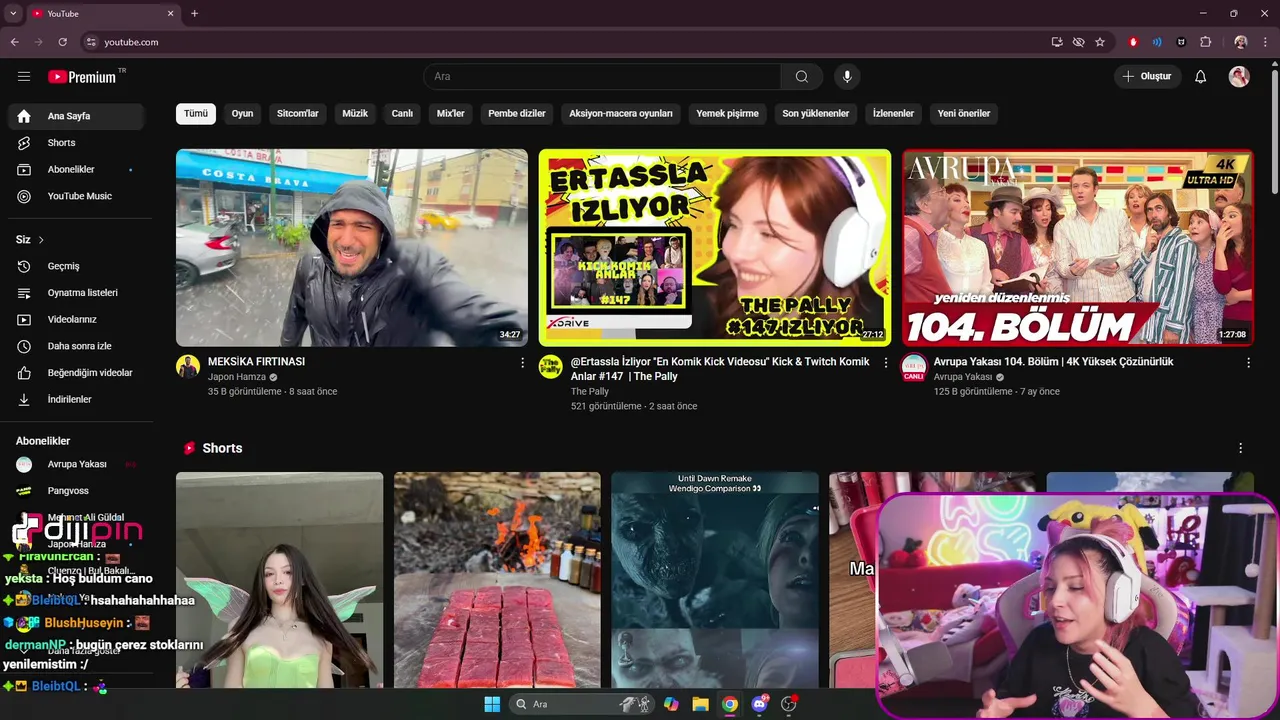Select the Yemek pişirme chip

point(728,114)
